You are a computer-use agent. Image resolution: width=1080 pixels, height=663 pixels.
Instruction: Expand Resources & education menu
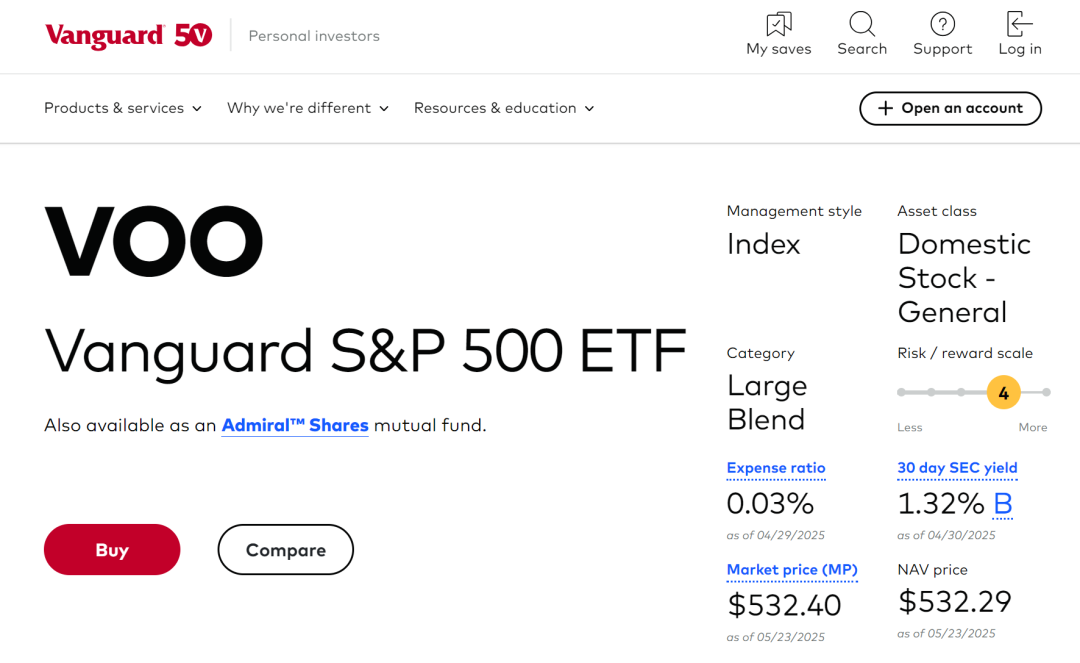504,108
